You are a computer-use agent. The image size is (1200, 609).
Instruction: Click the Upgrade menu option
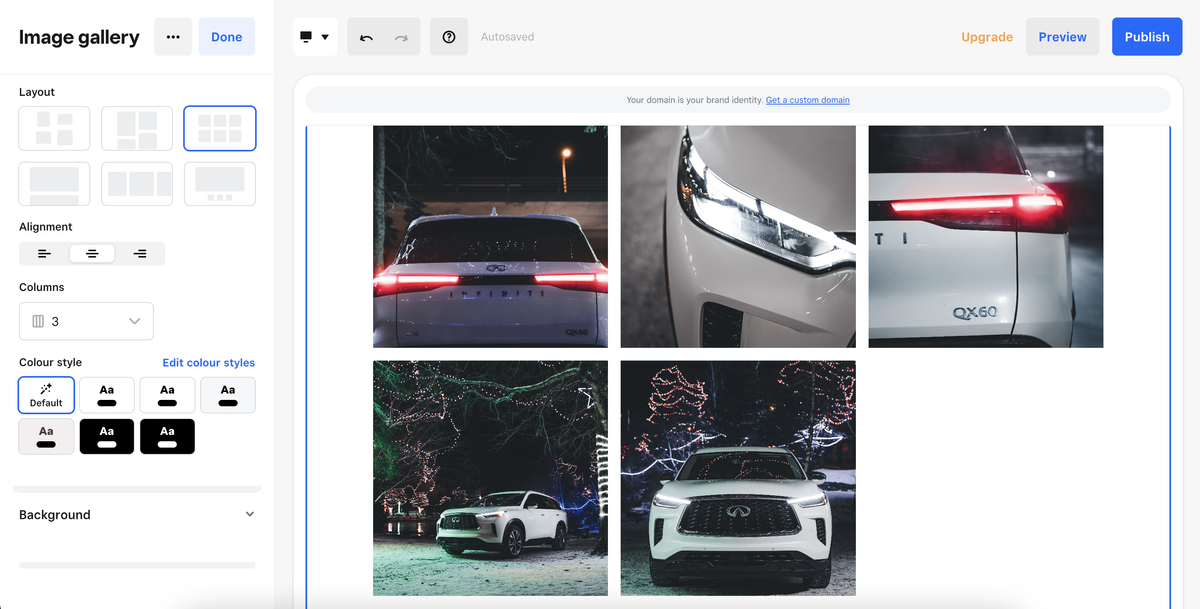coord(987,36)
